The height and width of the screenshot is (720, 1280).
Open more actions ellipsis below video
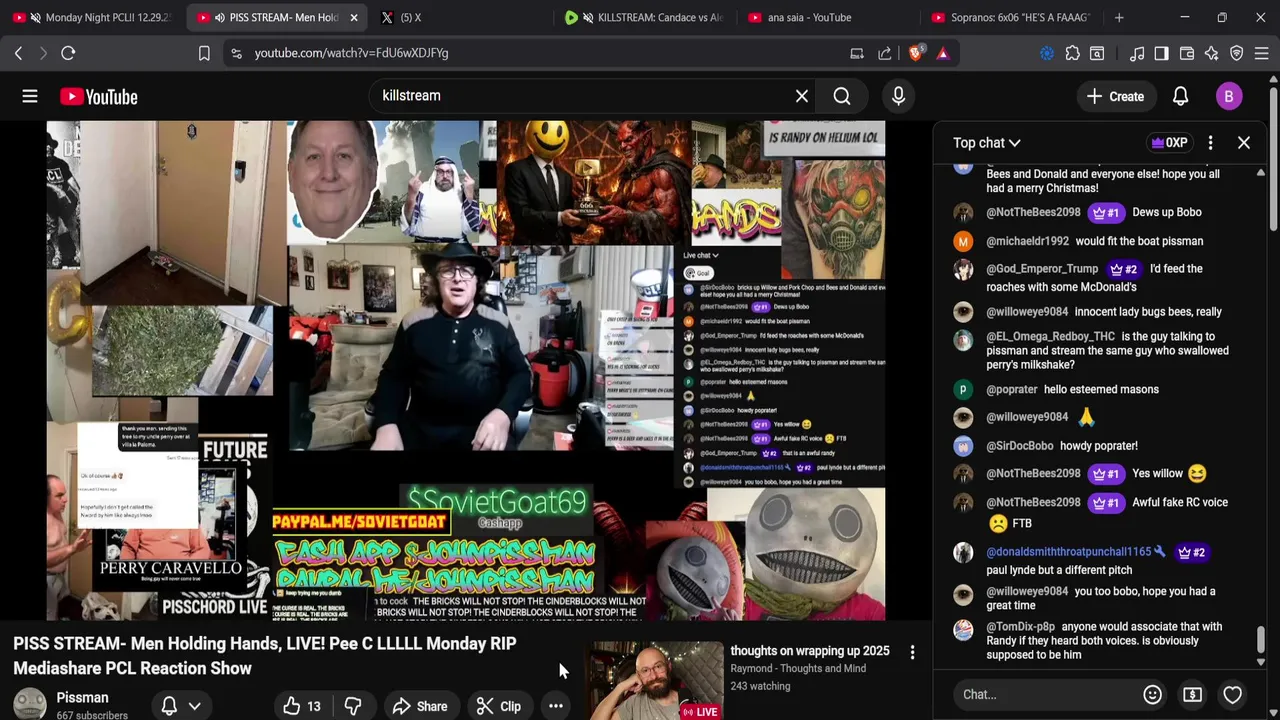(555, 706)
